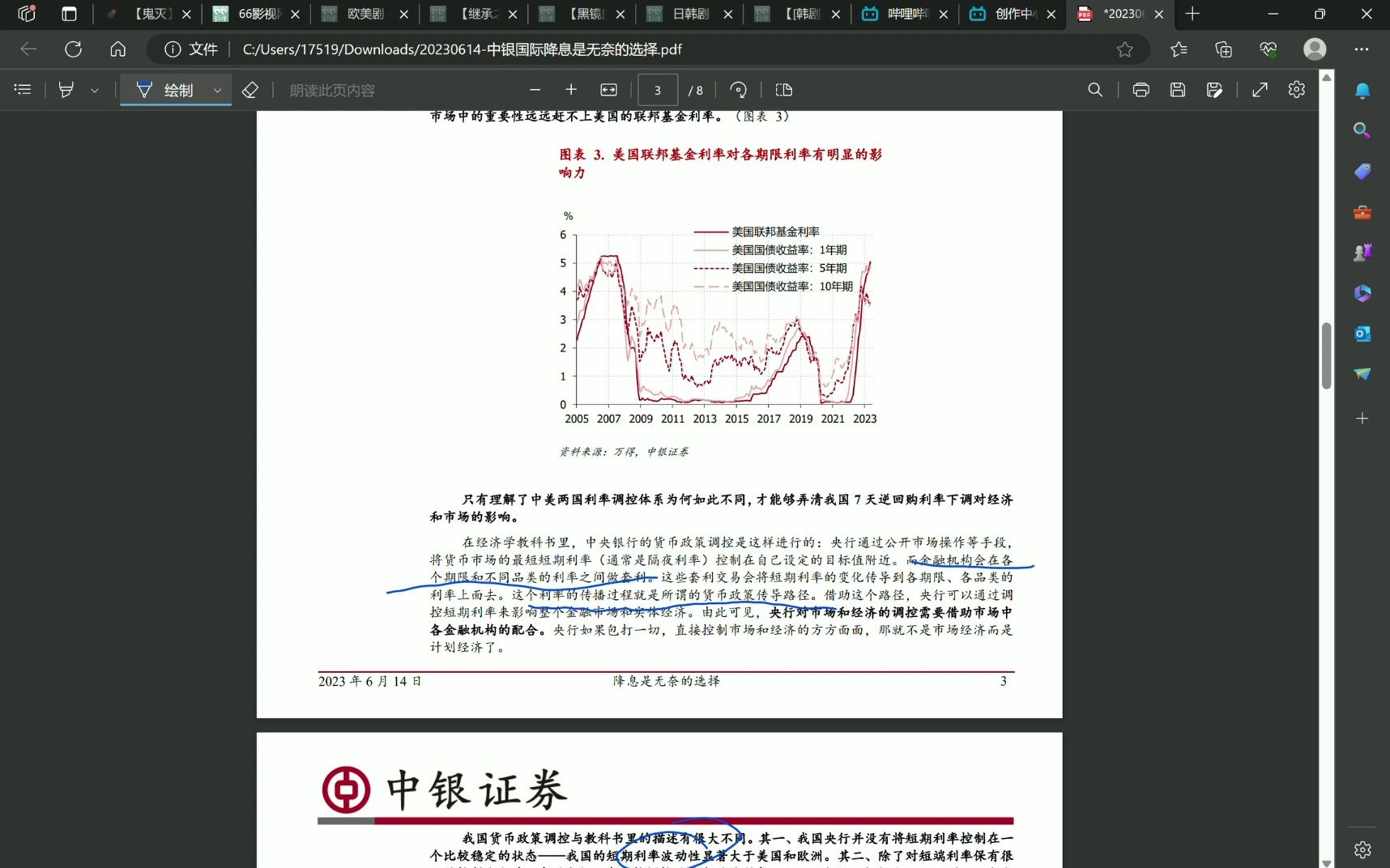Open the sidebar tools briefcase

(1362, 212)
